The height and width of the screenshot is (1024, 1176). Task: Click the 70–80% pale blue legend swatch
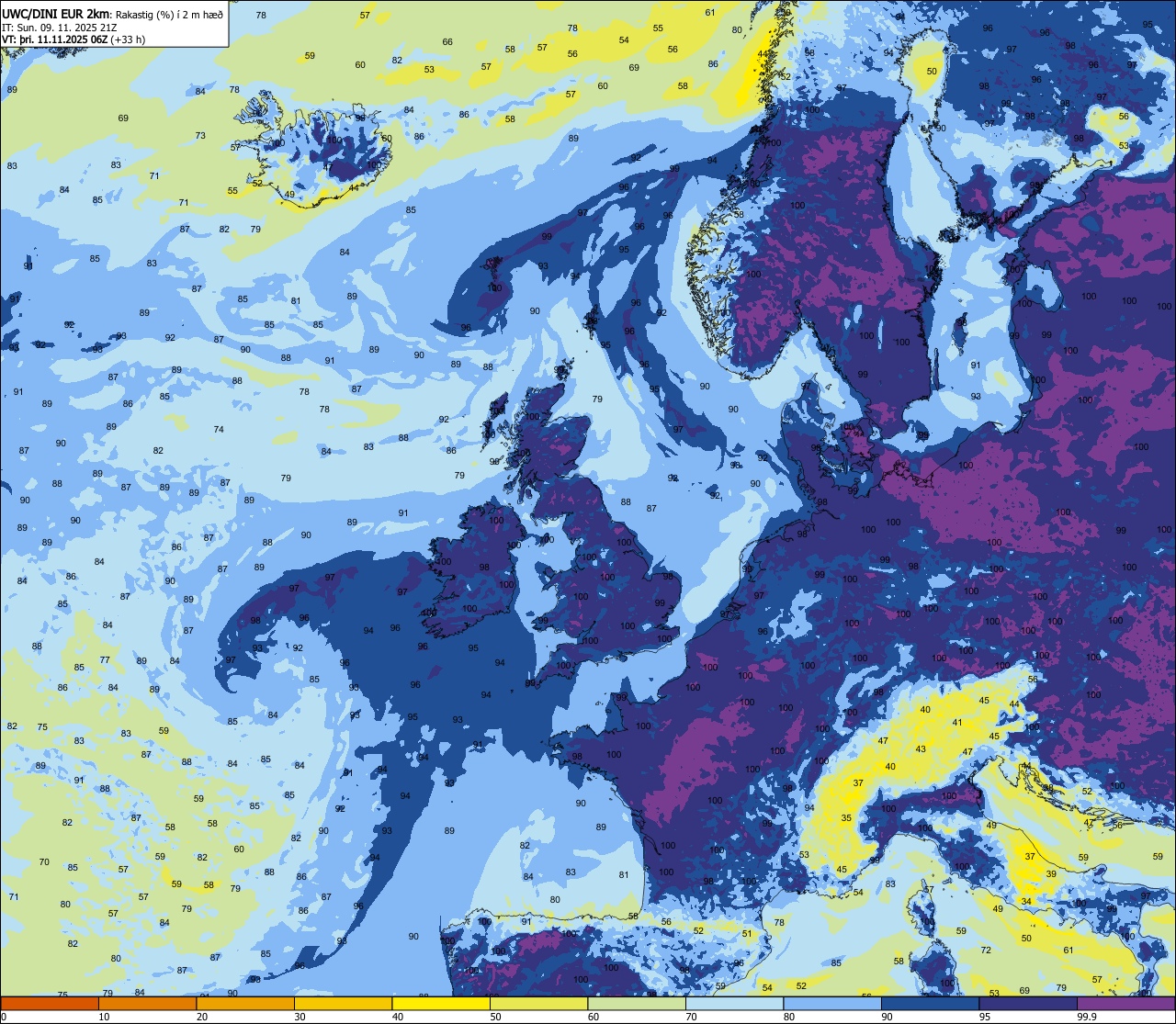click(734, 1003)
